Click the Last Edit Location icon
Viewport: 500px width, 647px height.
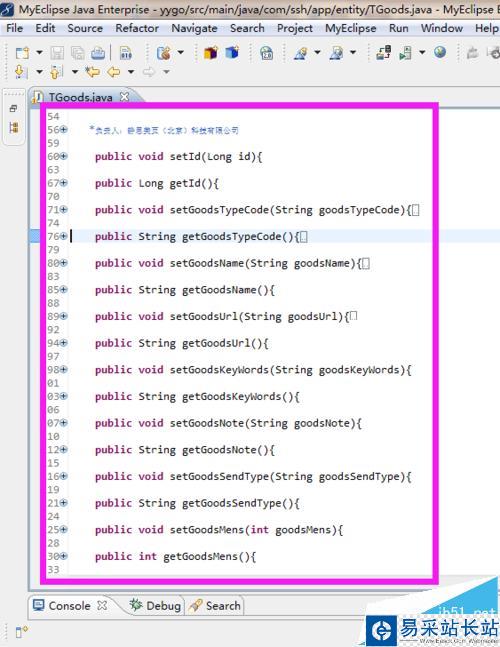[93, 72]
